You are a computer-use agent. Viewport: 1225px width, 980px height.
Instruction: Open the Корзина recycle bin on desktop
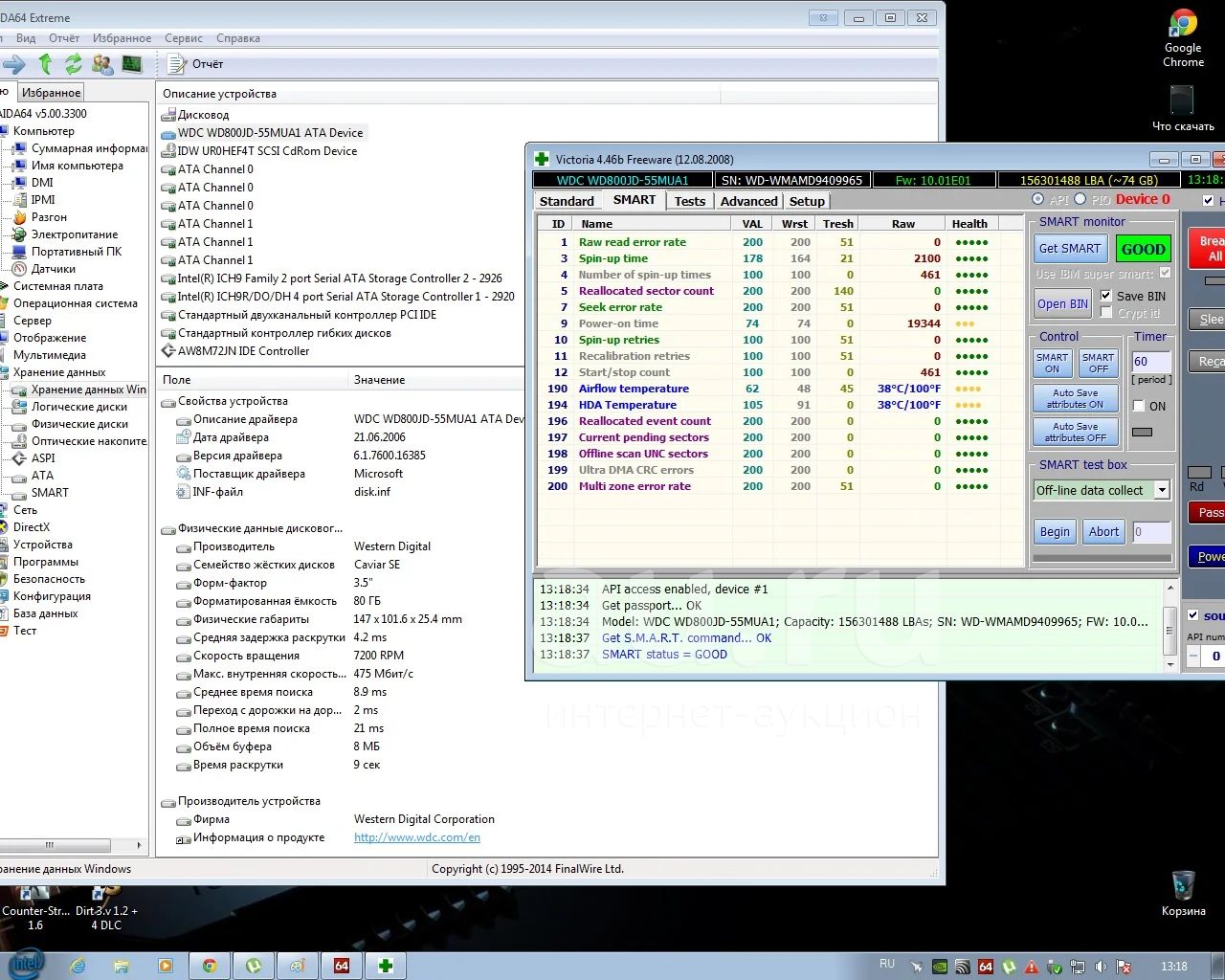click(x=1183, y=893)
